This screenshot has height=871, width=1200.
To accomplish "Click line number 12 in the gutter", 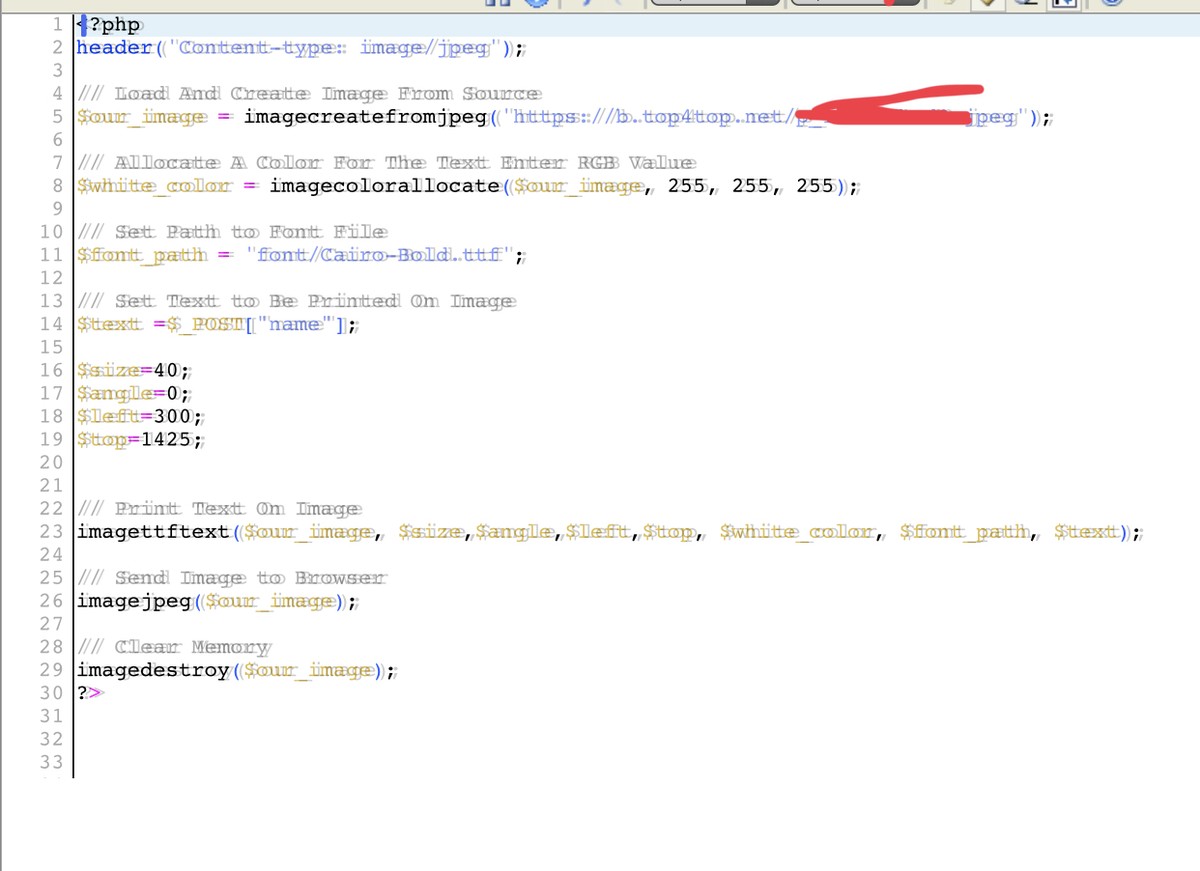I will 52,277.
